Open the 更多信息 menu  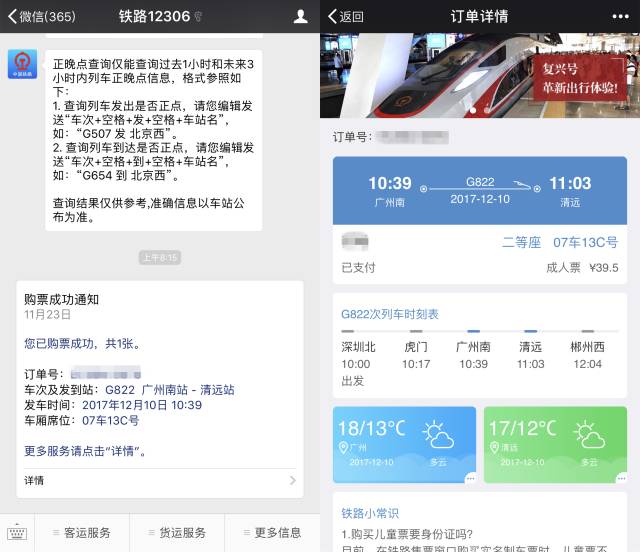click(272, 533)
